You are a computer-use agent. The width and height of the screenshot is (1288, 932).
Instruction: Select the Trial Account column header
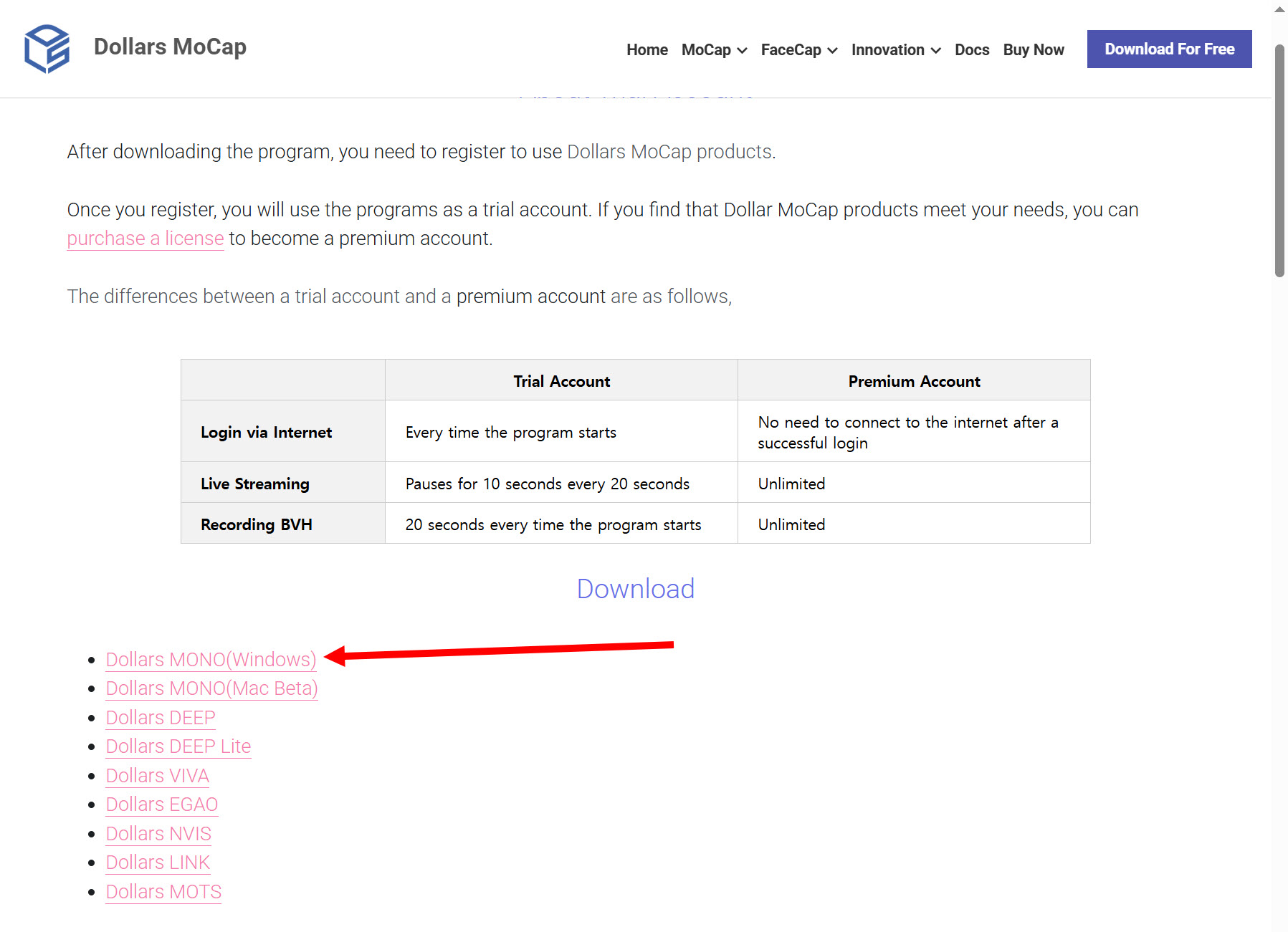pos(561,381)
